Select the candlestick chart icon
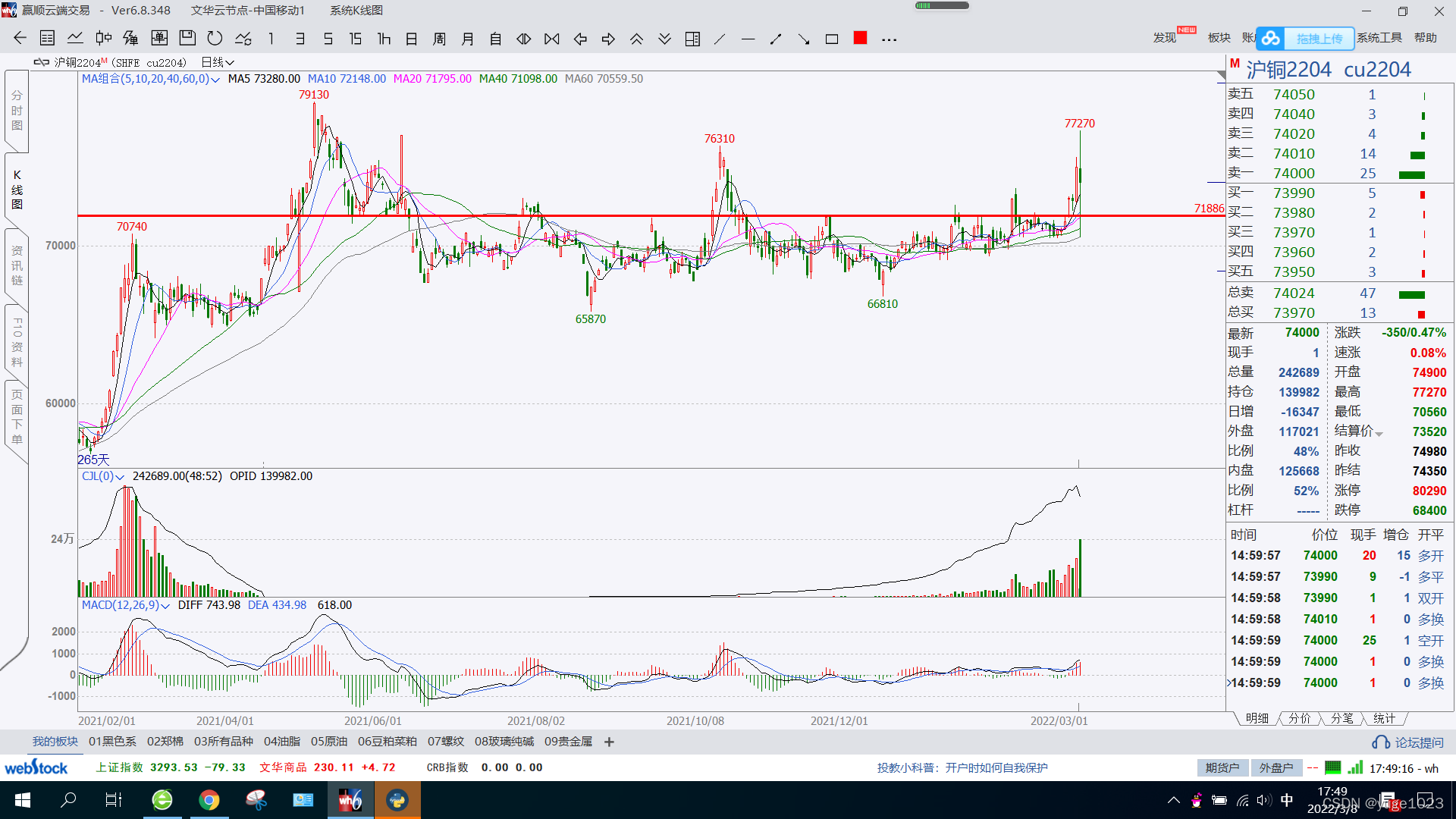 [103, 39]
